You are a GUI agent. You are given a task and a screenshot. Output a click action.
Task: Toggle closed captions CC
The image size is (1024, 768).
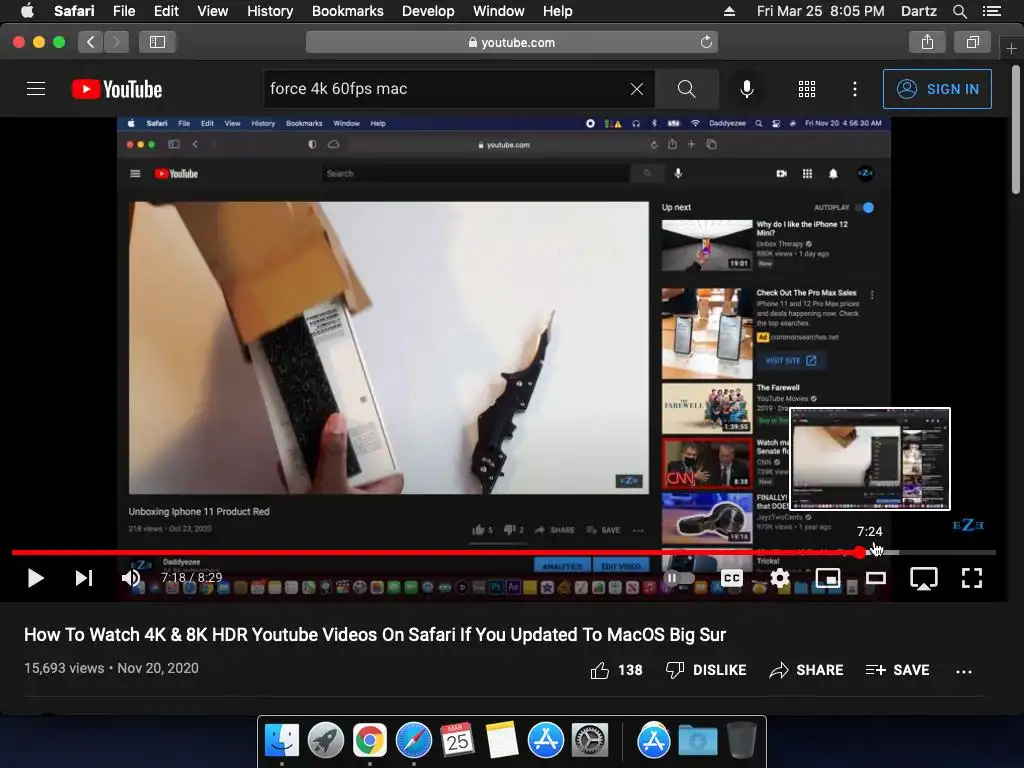pos(731,578)
